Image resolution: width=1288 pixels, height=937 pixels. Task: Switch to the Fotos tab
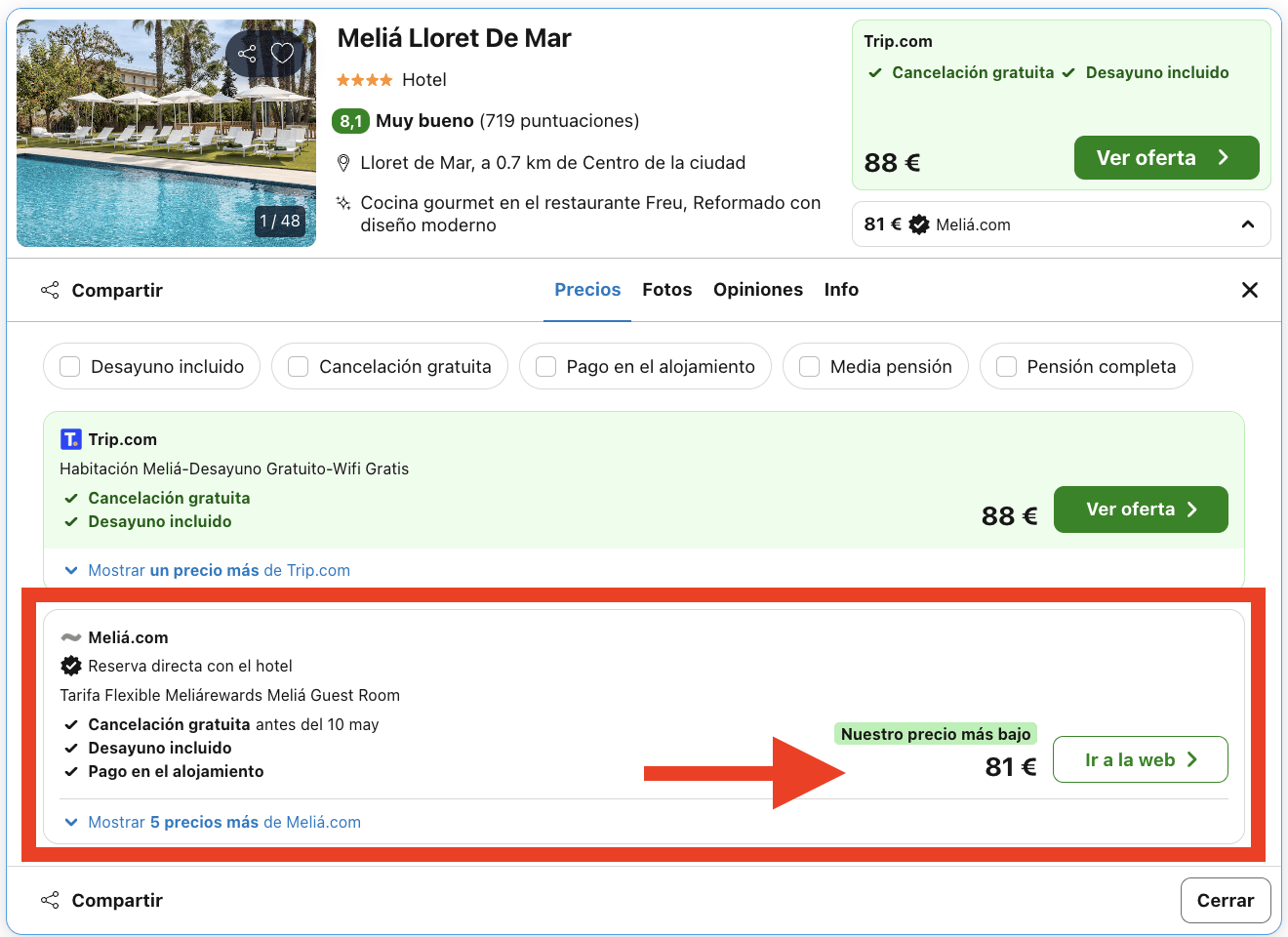pos(666,290)
